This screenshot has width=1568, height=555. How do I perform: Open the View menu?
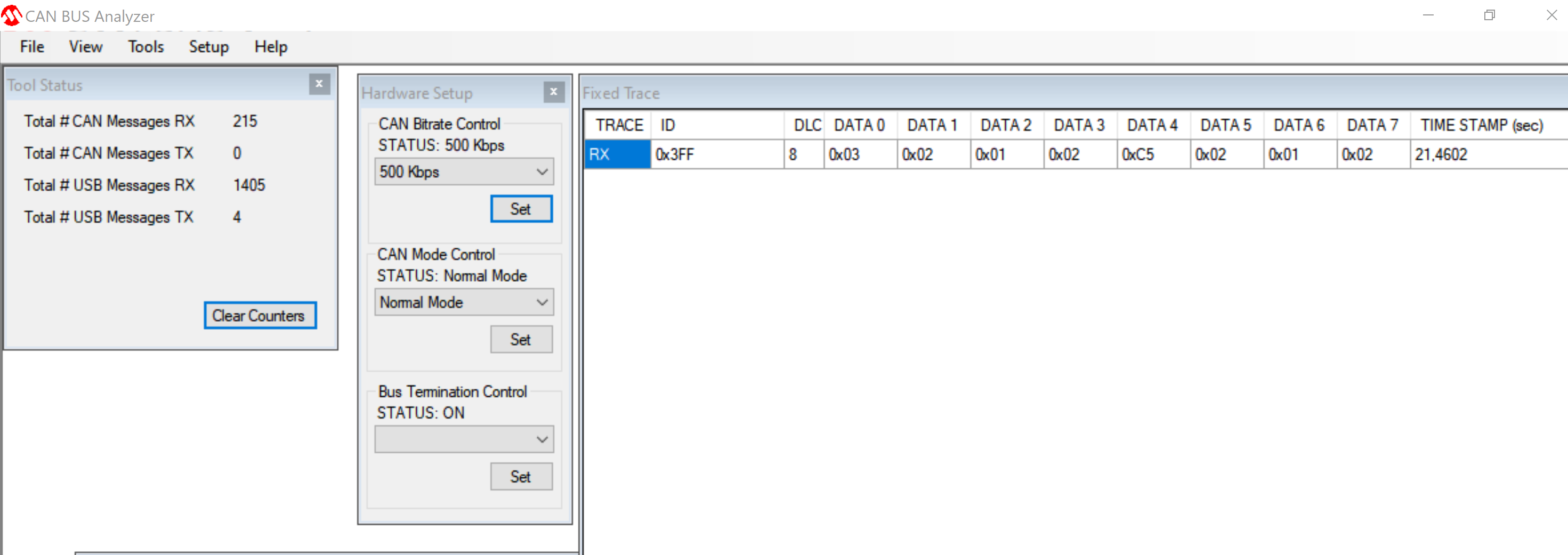(x=85, y=47)
